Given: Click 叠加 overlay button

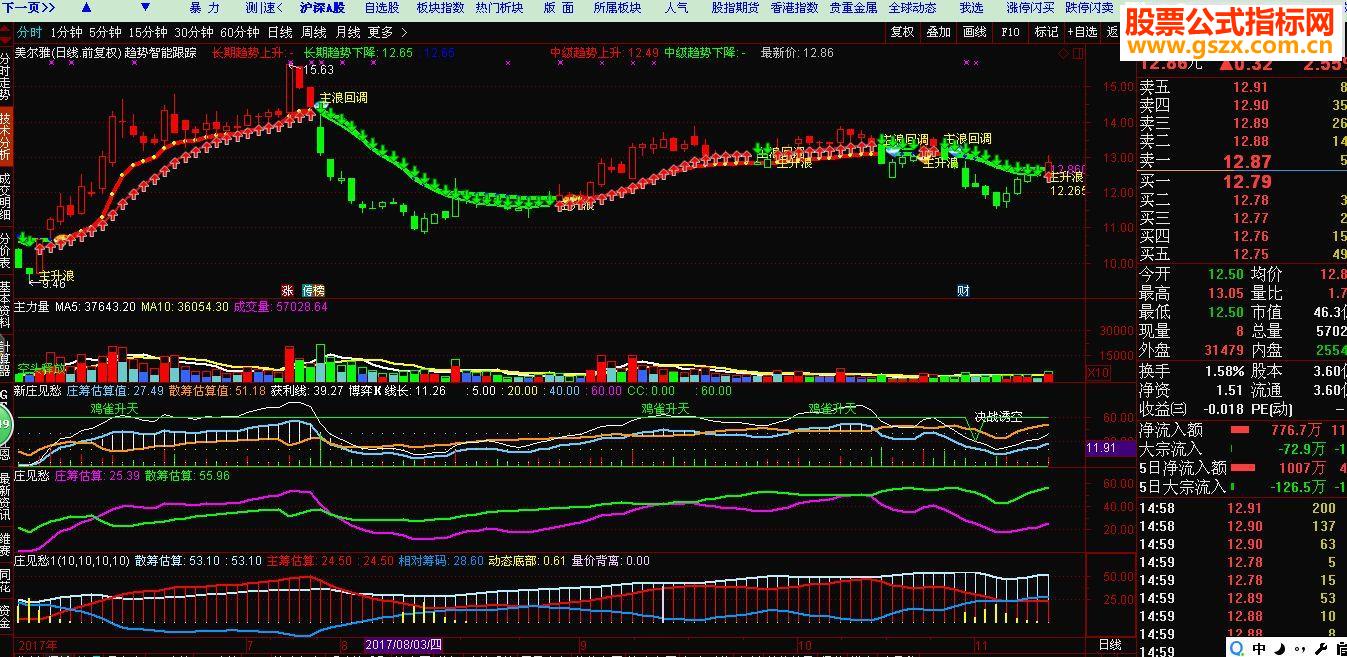Looking at the screenshot, I should [938, 32].
